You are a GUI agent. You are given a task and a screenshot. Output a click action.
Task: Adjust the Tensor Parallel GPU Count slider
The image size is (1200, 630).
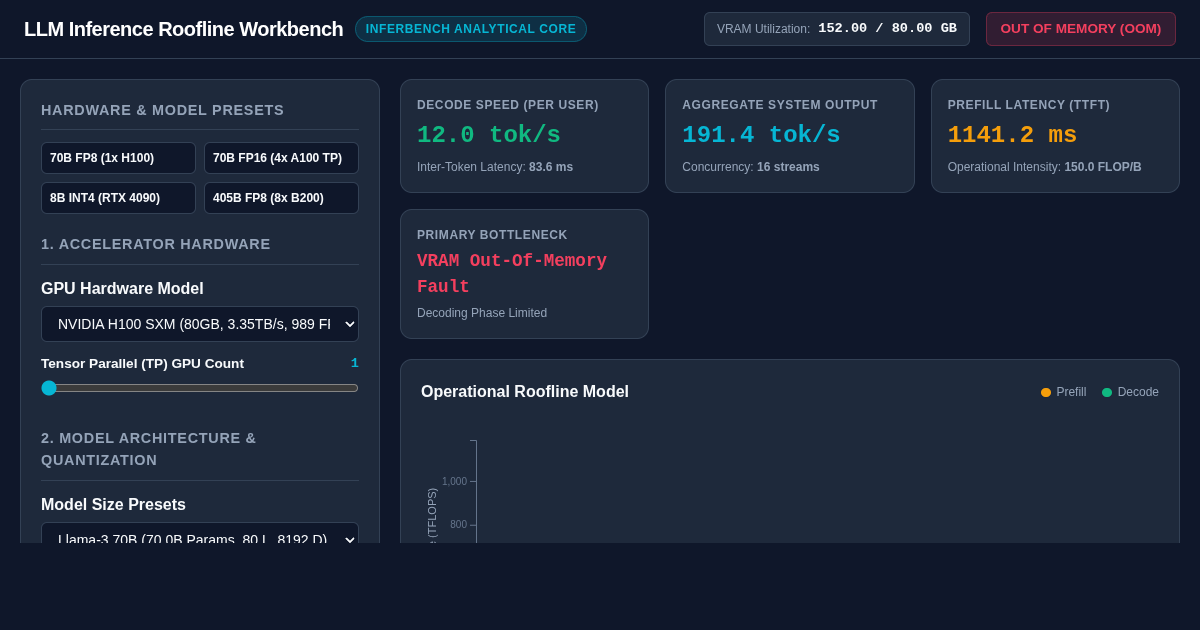click(x=200, y=388)
